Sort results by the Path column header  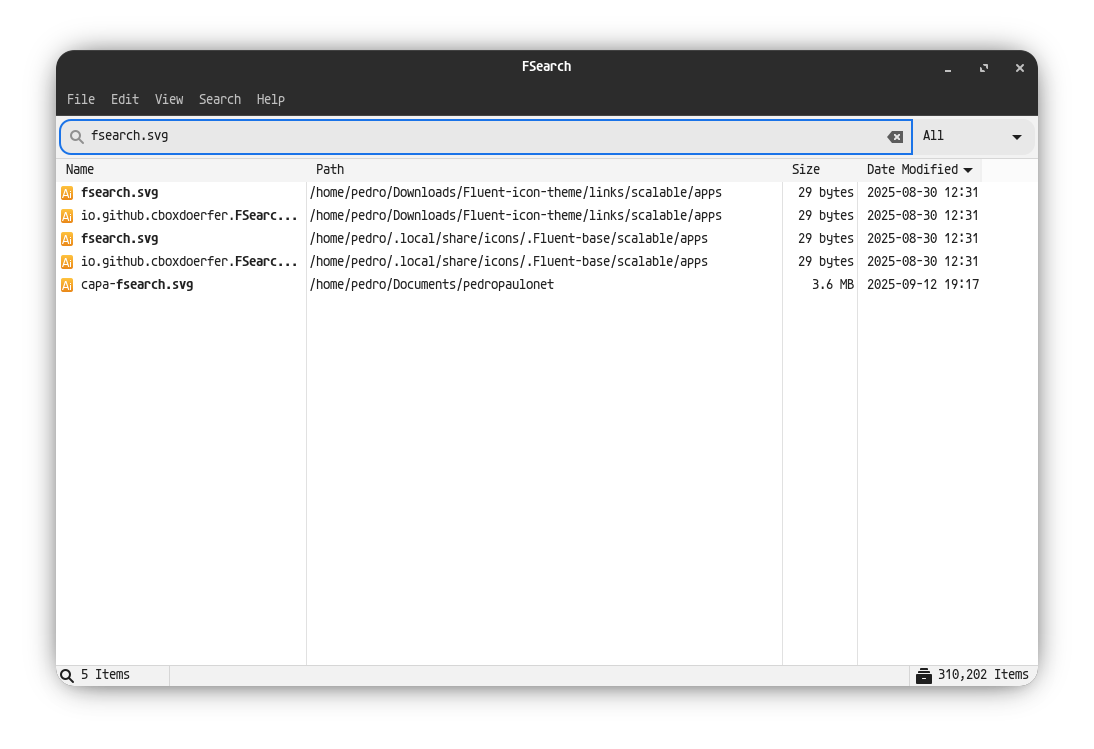click(x=330, y=170)
